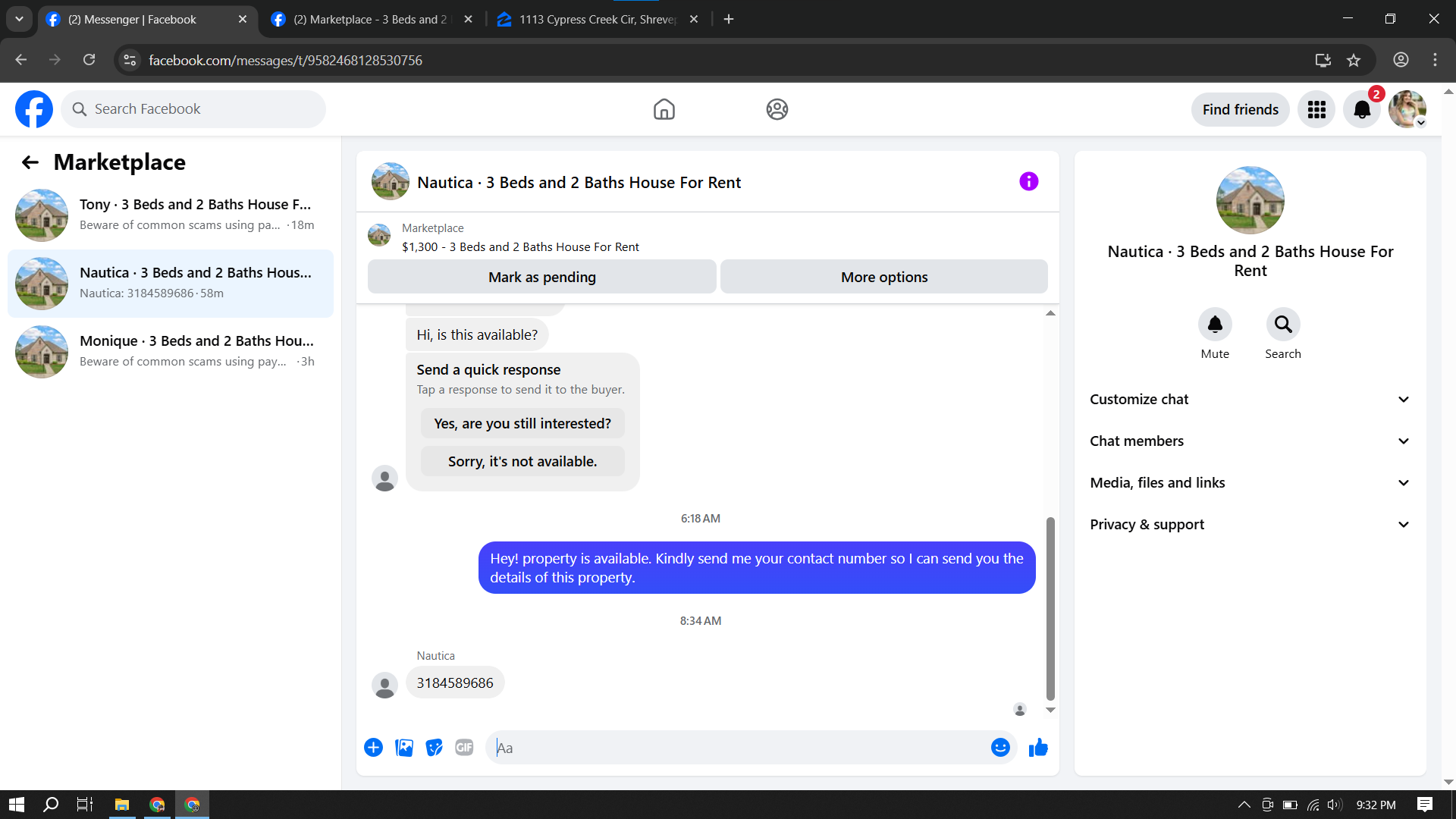Attach a photo using the image icon

404,748
